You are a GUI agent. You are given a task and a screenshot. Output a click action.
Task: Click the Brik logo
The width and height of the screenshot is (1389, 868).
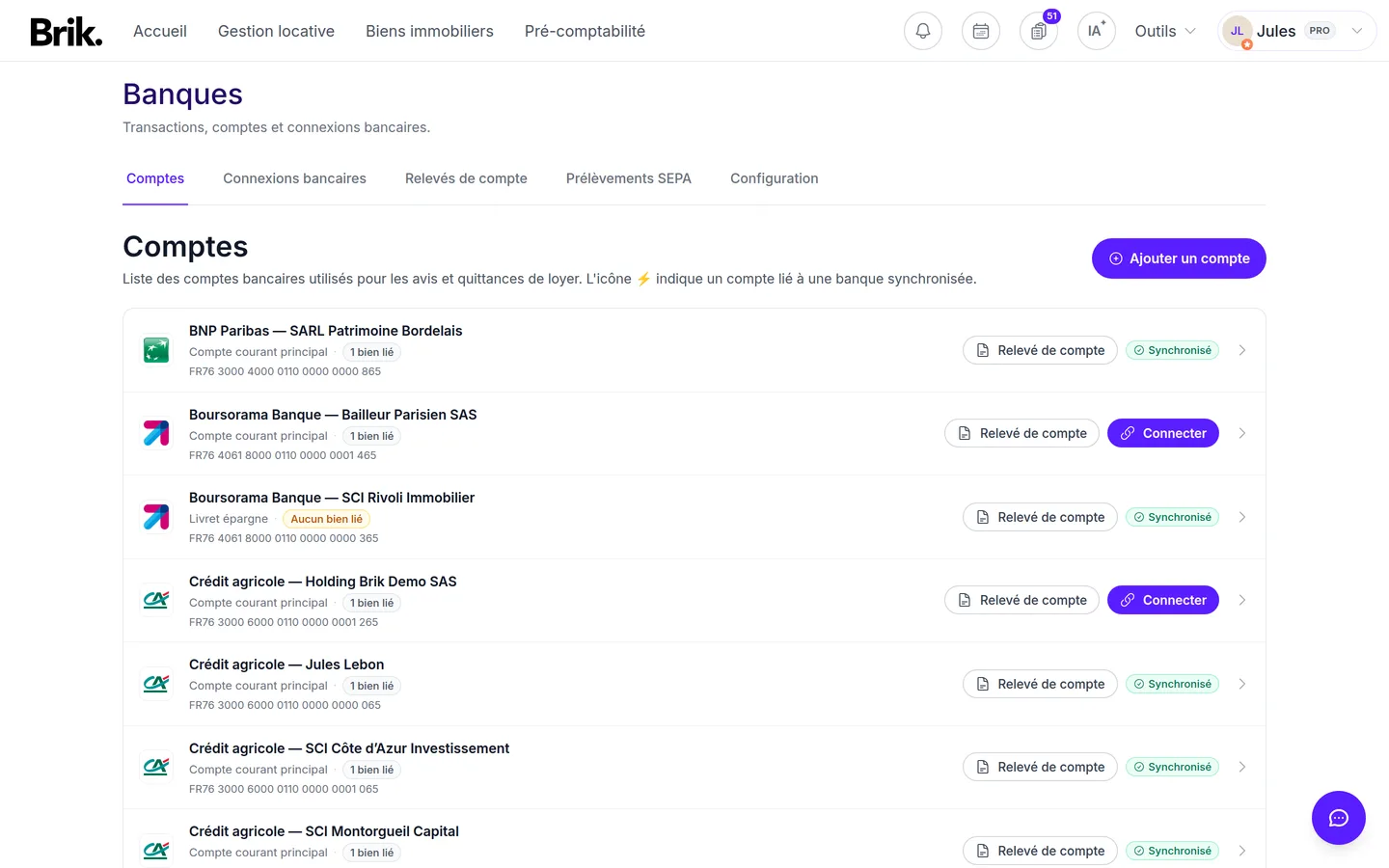point(66,32)
